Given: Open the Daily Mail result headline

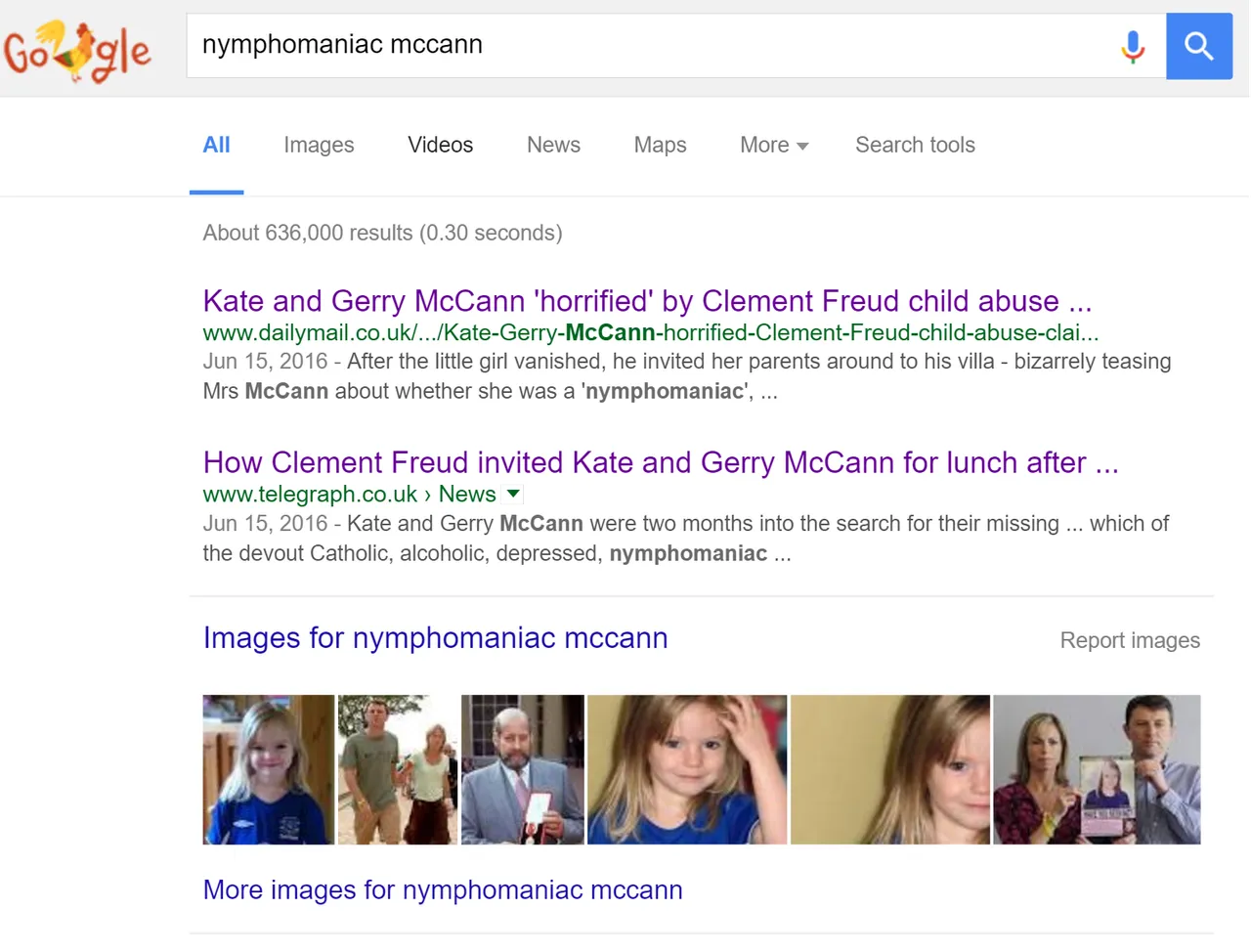Looking at the screenshot, I should point(647,300).
